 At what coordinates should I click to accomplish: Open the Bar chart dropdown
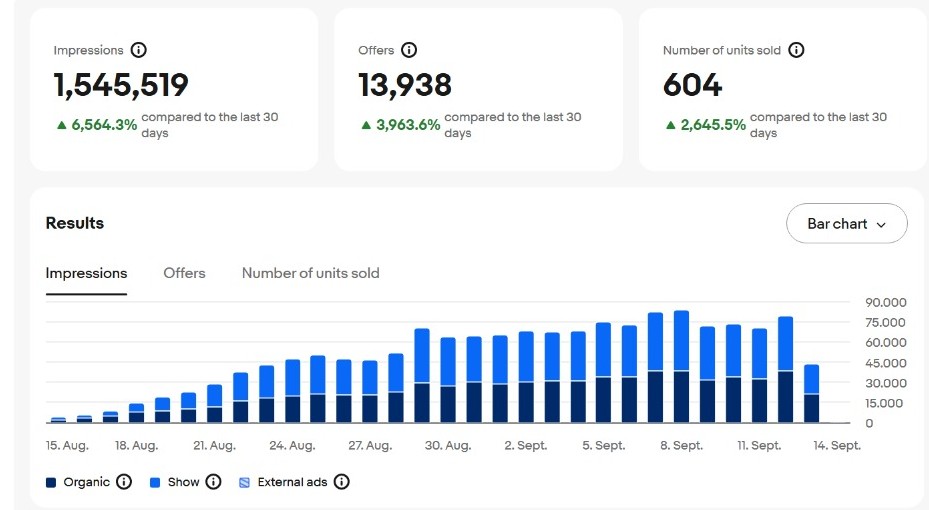[x=847, y=223]
